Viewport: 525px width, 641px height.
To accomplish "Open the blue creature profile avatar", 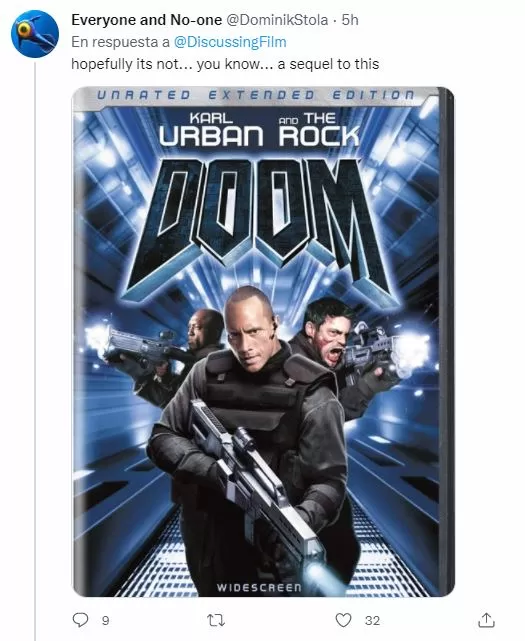I will [x=35, y=34].
